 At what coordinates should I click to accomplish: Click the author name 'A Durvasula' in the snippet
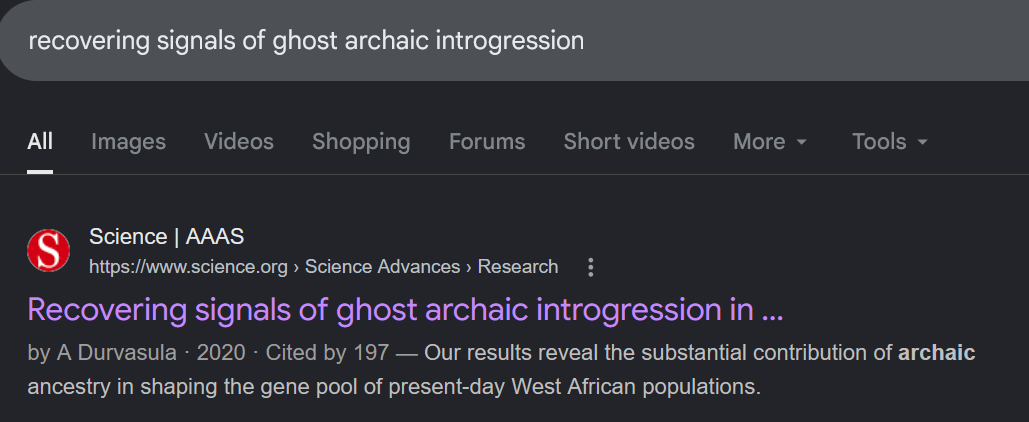(x=117, y=353)
